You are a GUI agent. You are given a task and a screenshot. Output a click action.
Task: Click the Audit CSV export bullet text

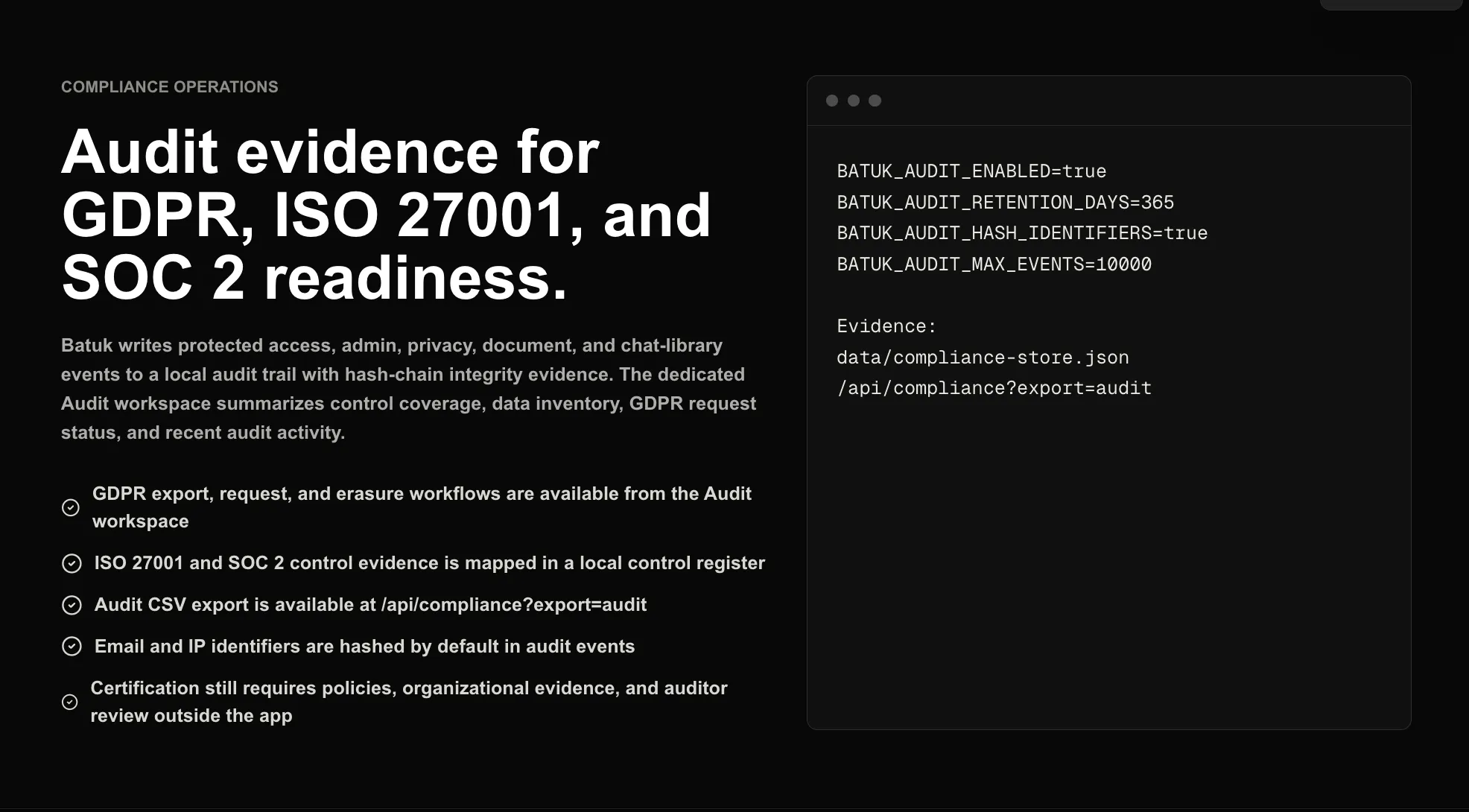click(370, 605)
